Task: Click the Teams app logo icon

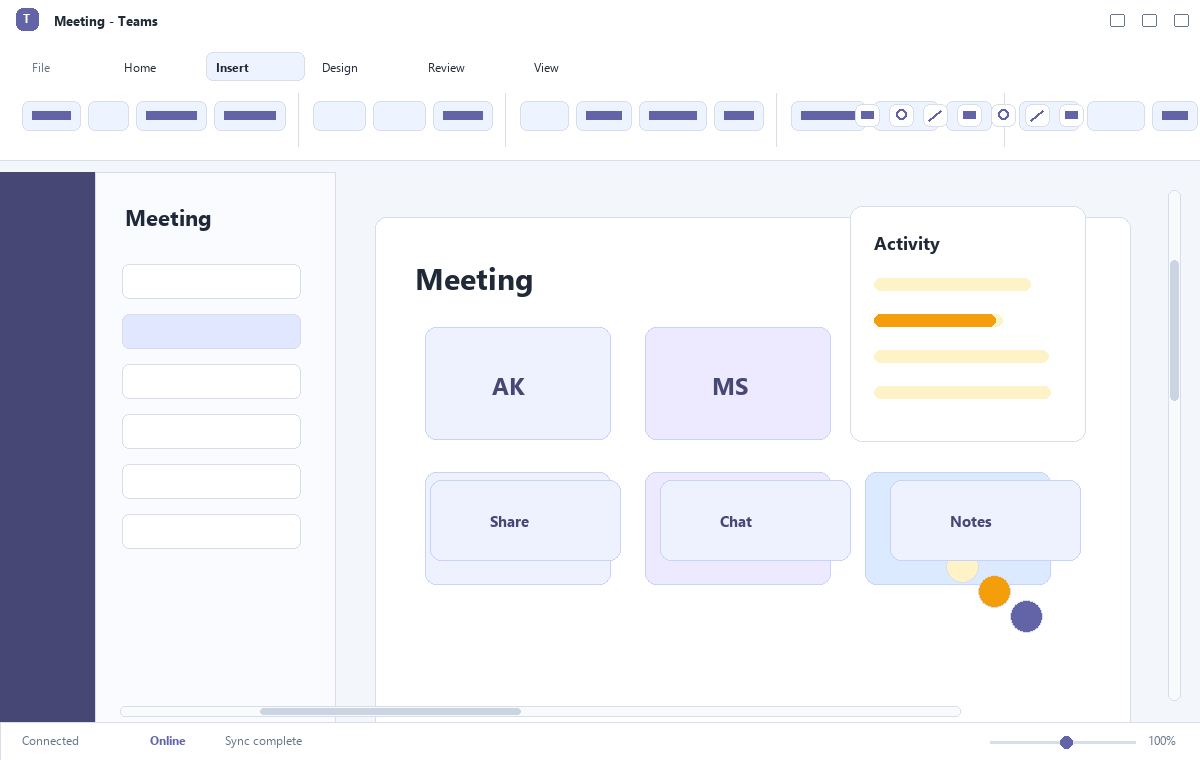Action: (x=27, y=19)
